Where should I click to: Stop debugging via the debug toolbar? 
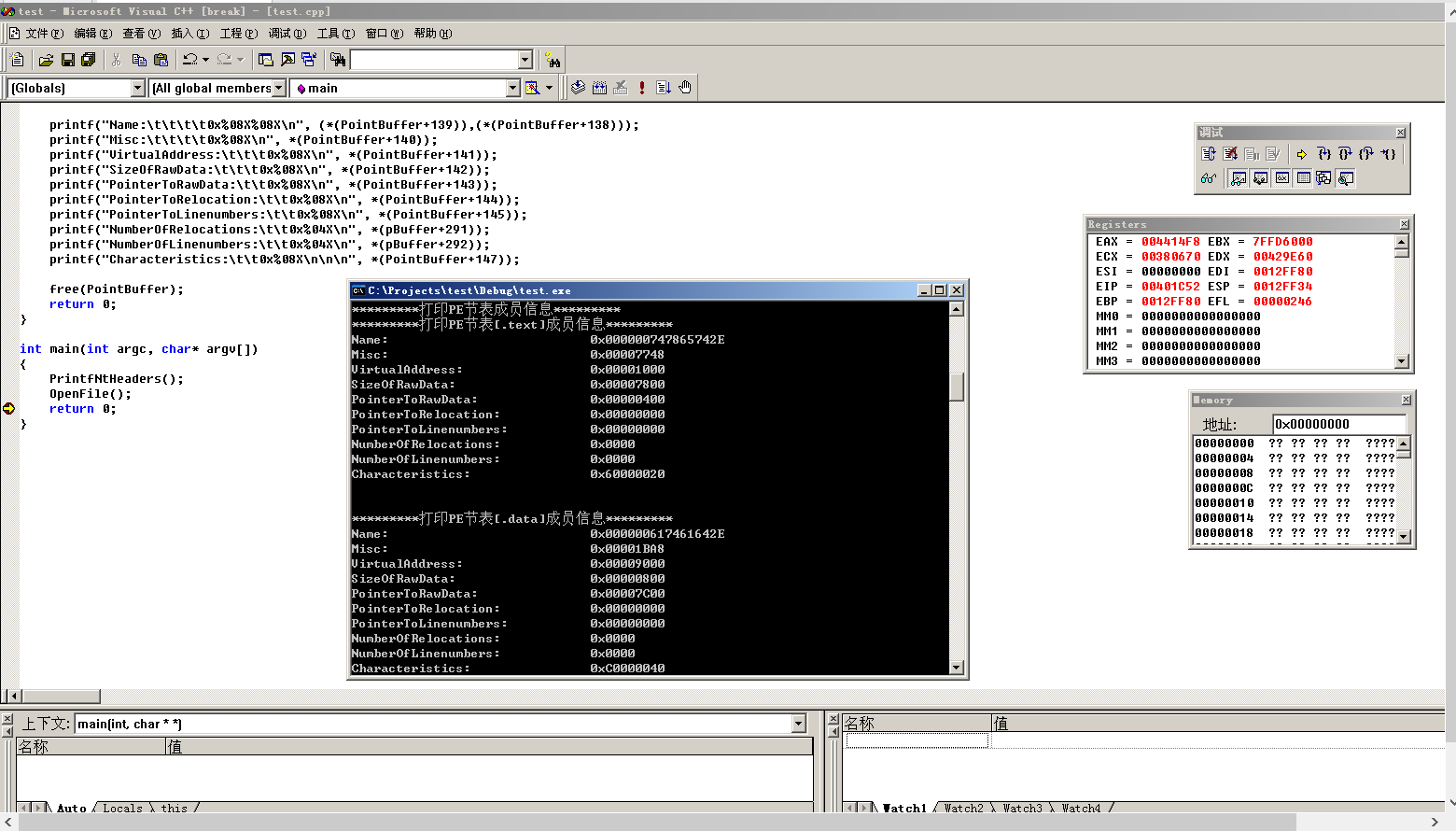(x=1230, y=154)
